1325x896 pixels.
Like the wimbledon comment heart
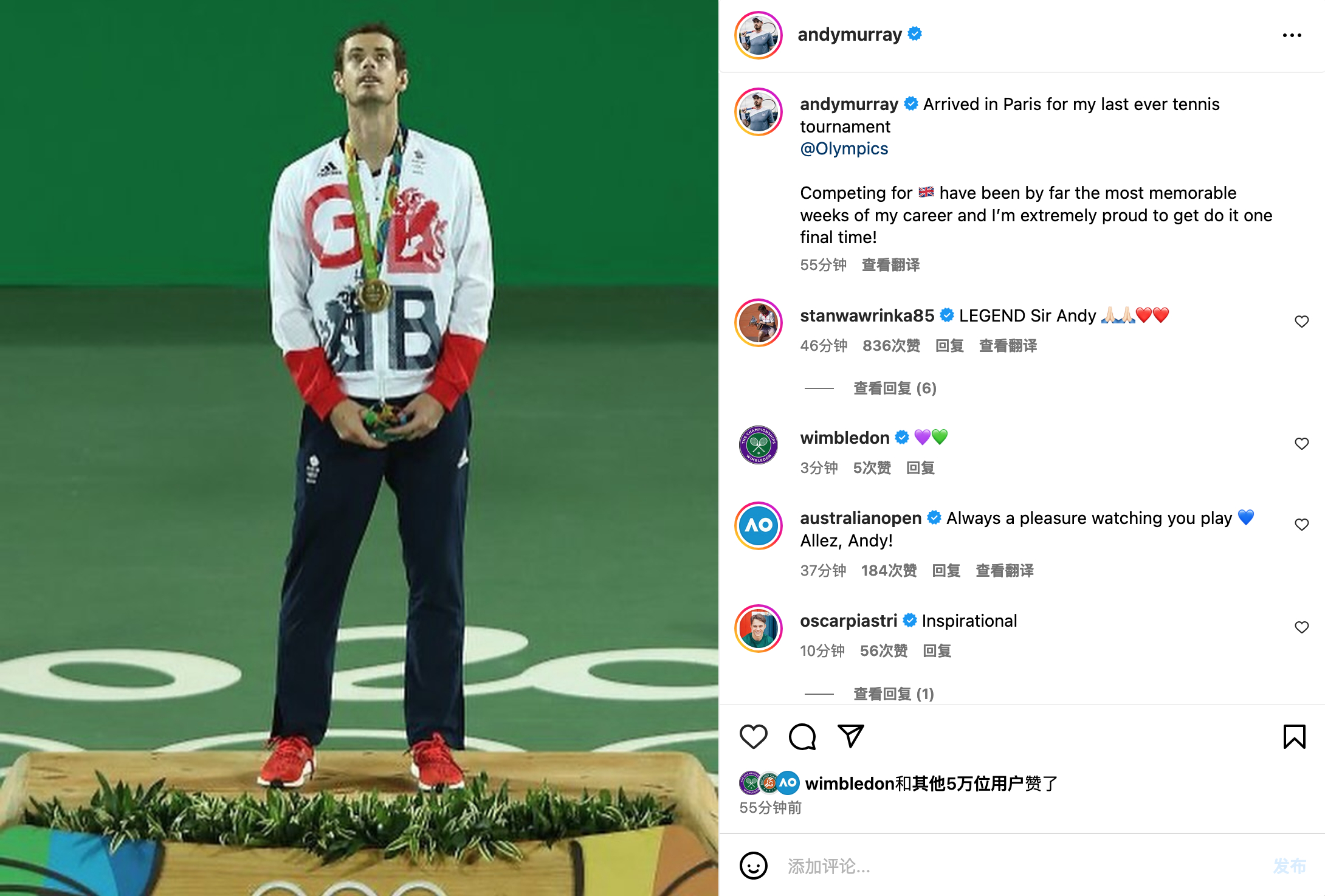tap(1302, 444)
